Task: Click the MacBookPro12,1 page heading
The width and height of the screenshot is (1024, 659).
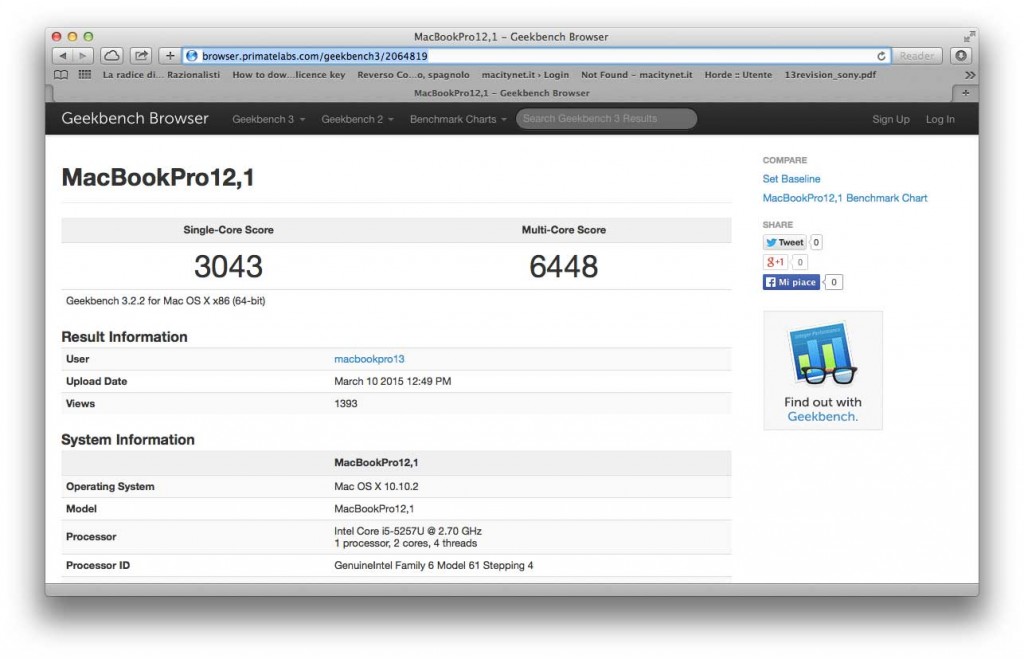Action: 157,178
